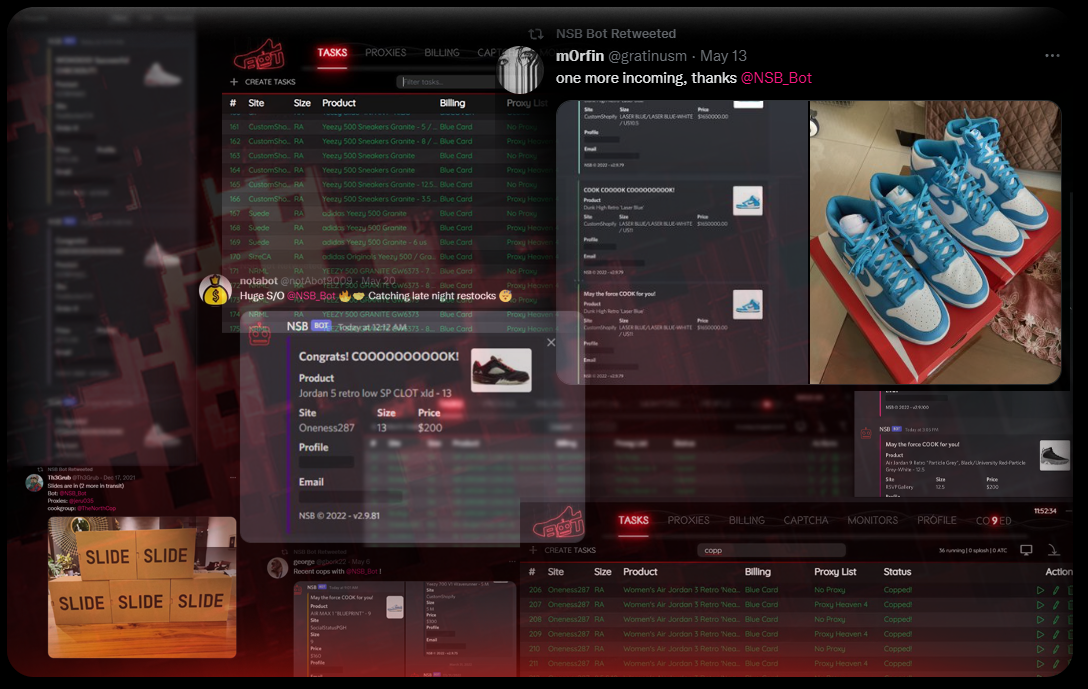Click the search field containing 'copp'
Screen dimensions: 1088x689
[770, 550]
